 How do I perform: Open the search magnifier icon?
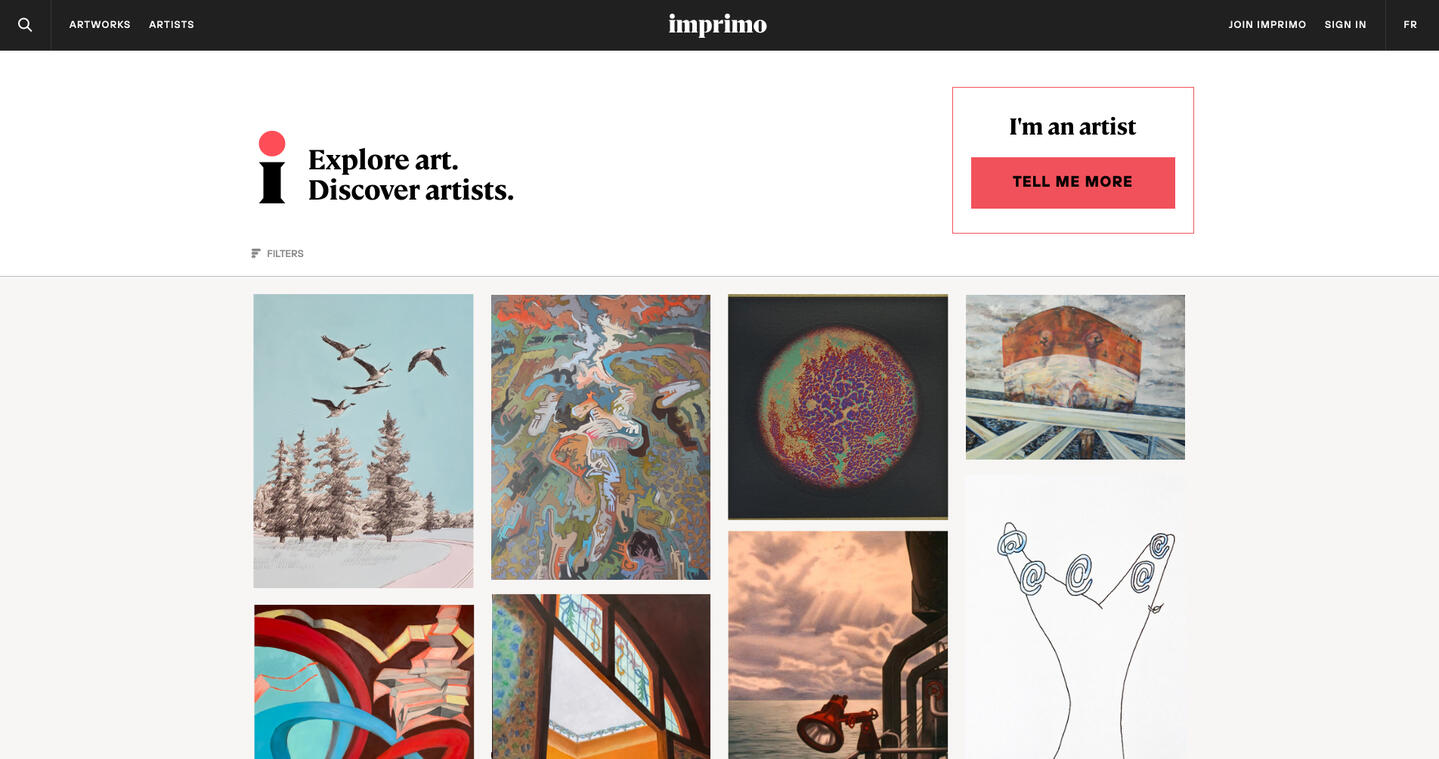(x=25, y=25)
